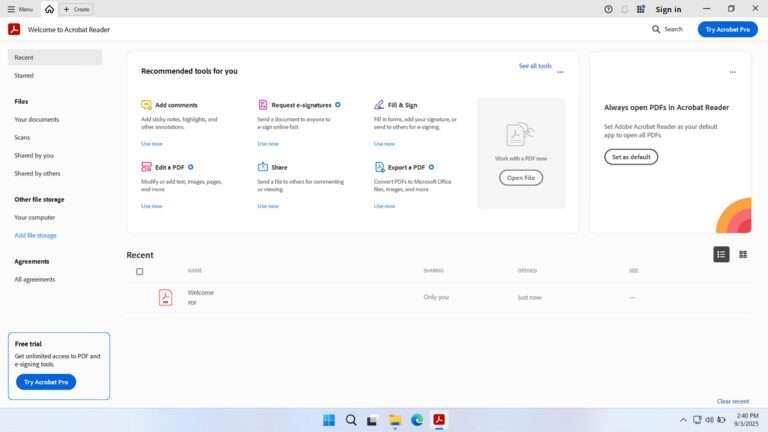This screenshot has width=768, height=432.
Task: Open the Menu hamburger dropdown
Action: click(x=20, y=9)
